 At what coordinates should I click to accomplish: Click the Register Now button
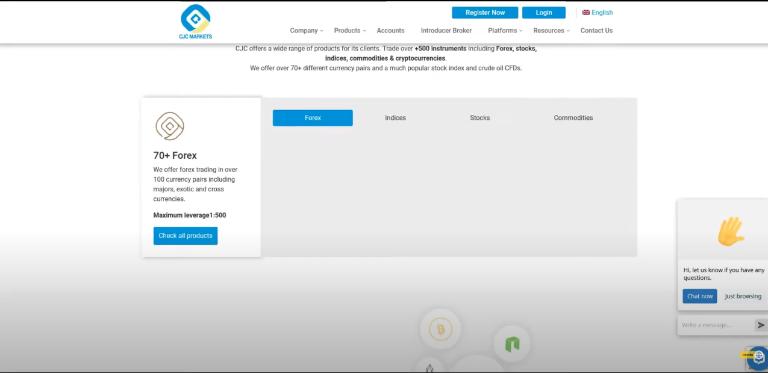[485, 13]
